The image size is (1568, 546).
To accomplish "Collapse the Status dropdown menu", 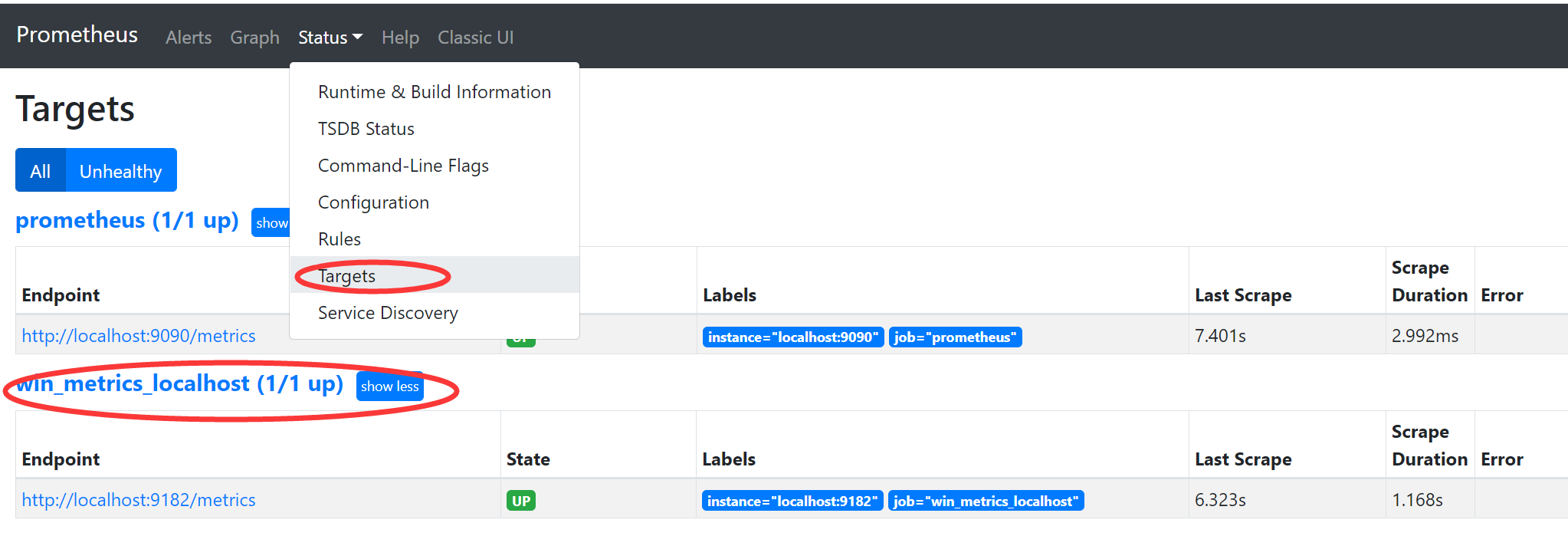I will 330,38.
